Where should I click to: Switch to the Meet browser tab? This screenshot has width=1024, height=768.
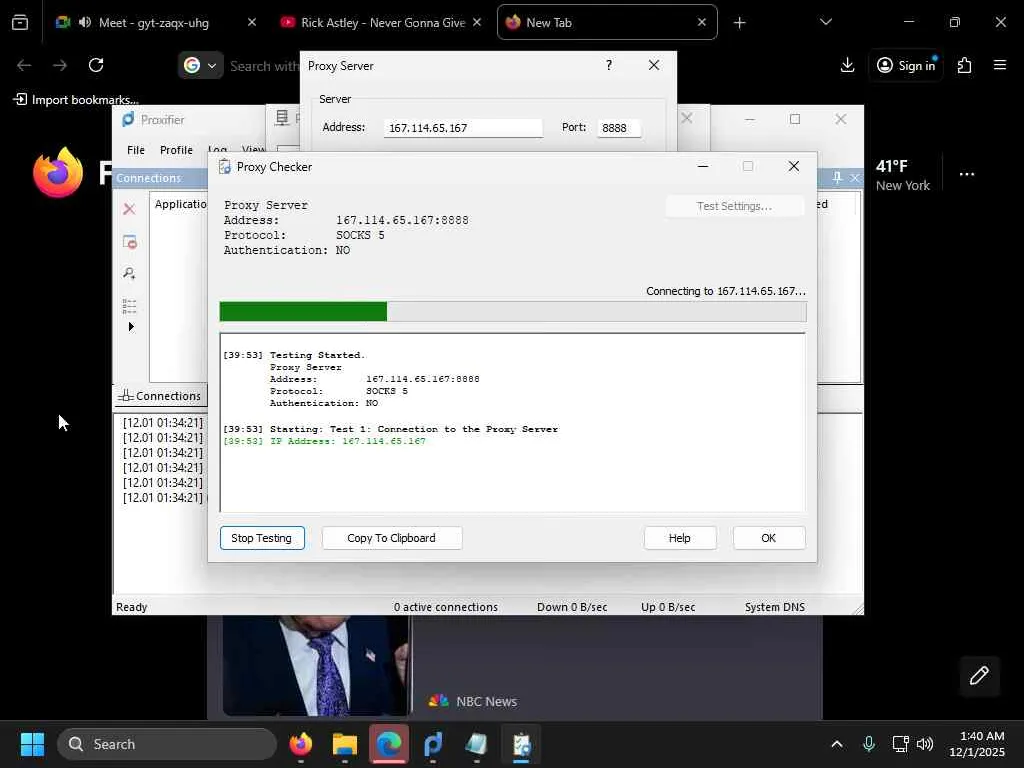pyautogui.click(x=154, y=22)
